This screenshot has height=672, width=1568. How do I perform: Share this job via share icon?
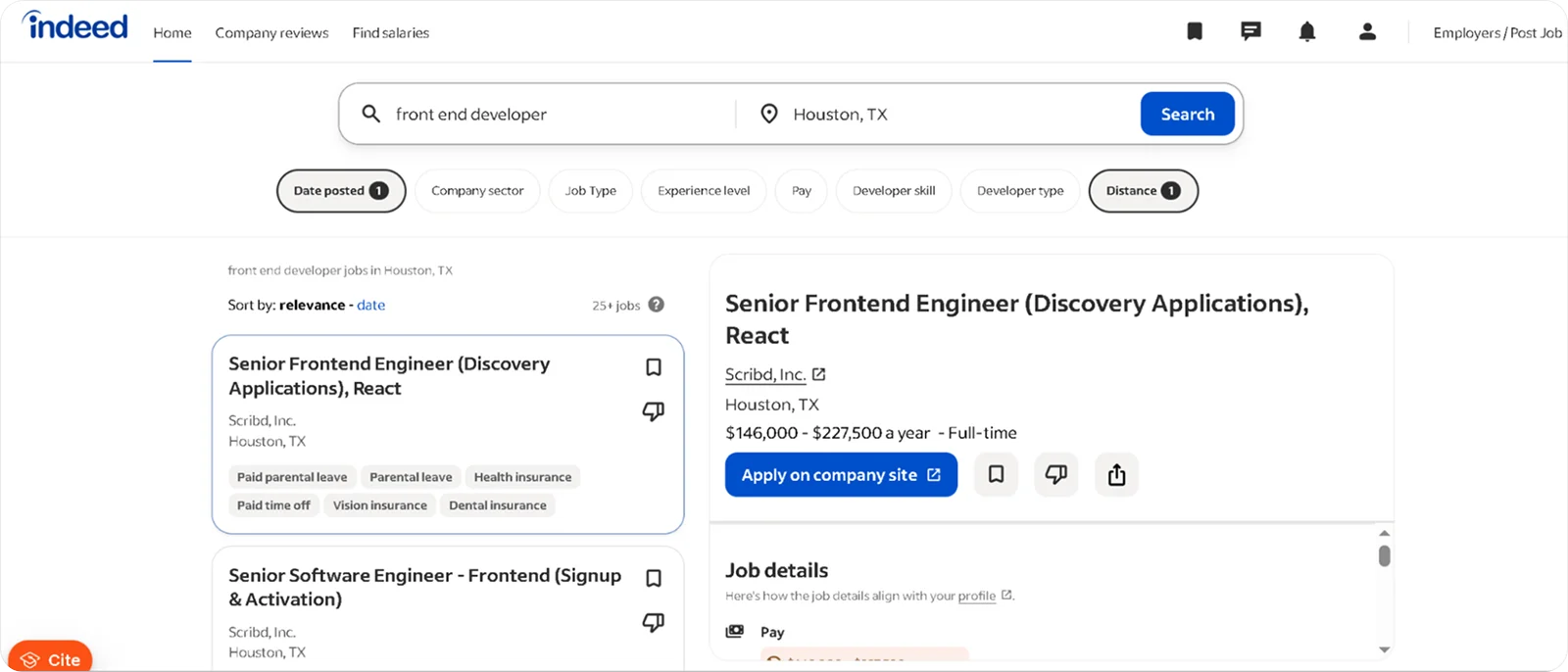coord(1116,474)
